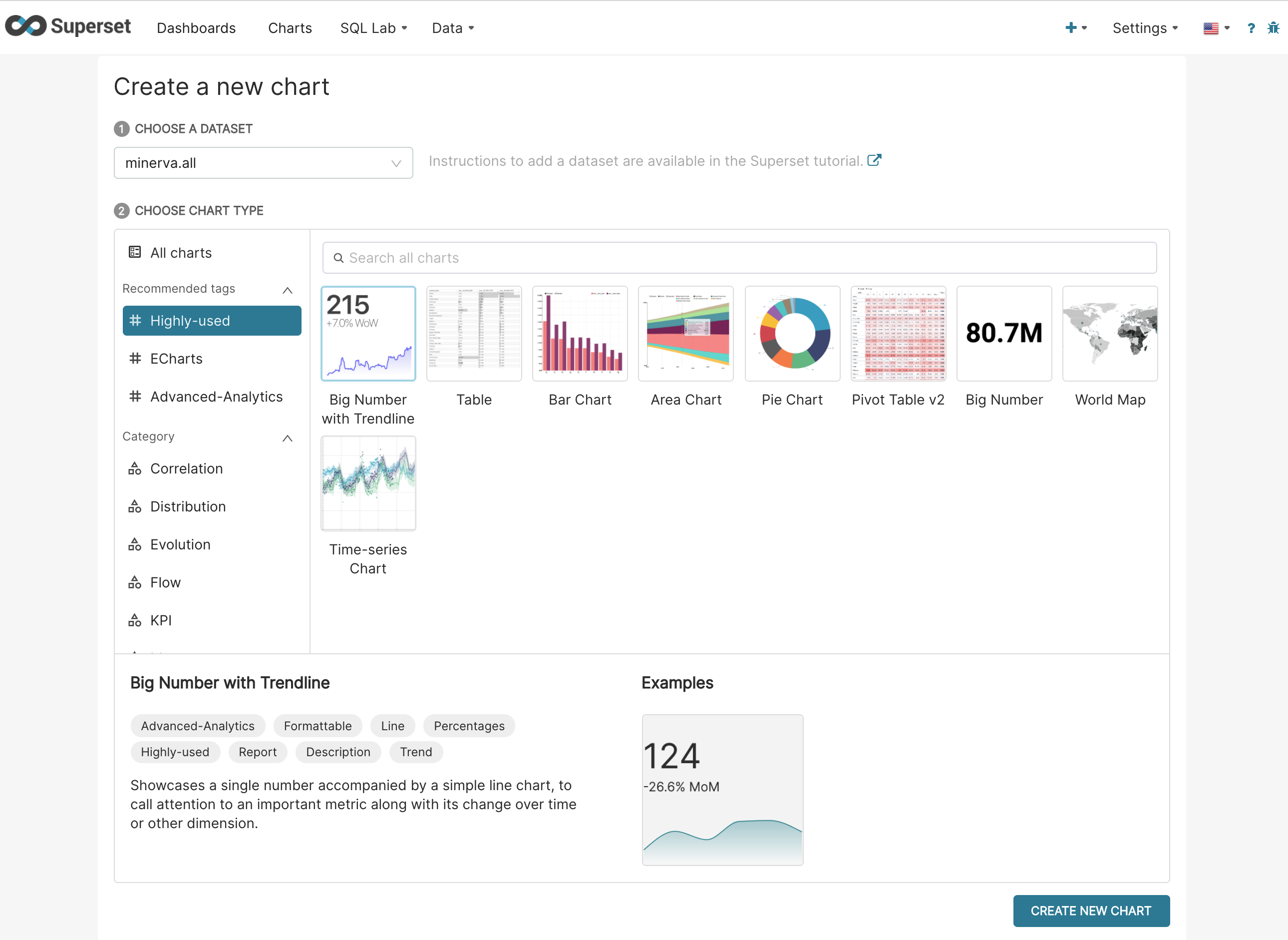
Task: Open external link icon for Superset tutorial
Action: [x=874, y=160]
